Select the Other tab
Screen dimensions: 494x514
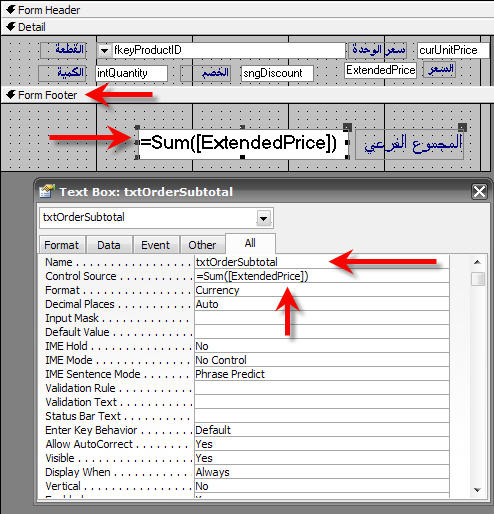[202, 245]
